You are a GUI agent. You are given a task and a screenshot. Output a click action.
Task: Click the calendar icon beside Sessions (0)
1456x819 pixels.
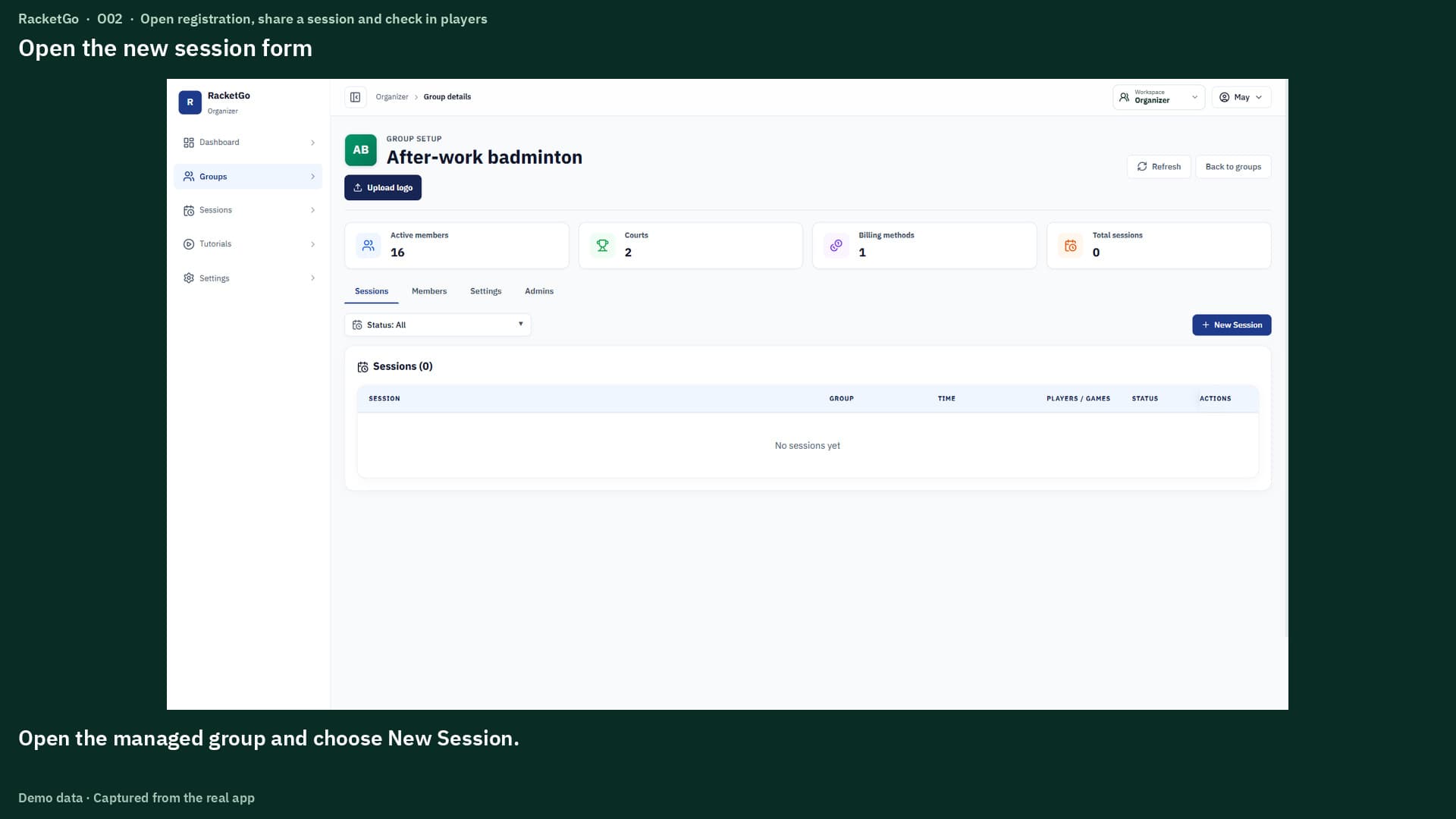click(362, 367)
